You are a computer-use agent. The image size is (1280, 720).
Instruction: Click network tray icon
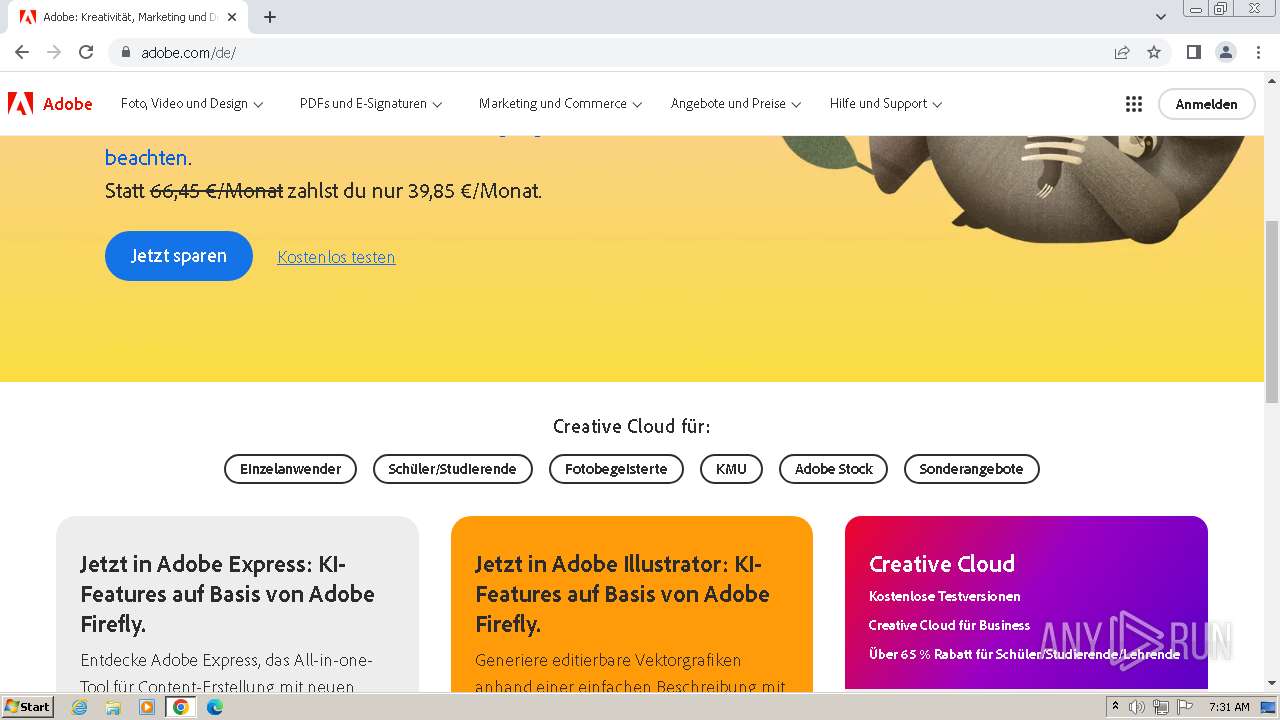click(1161, 707)
